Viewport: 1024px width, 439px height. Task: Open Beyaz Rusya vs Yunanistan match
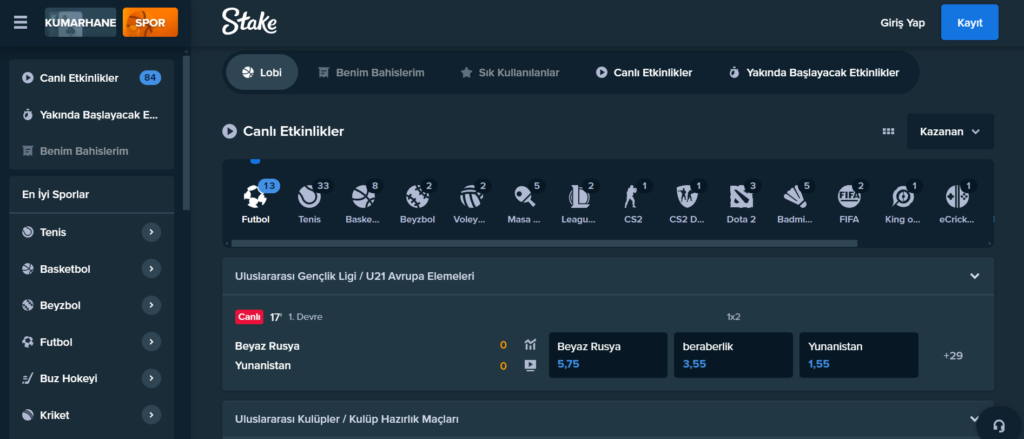268,356
